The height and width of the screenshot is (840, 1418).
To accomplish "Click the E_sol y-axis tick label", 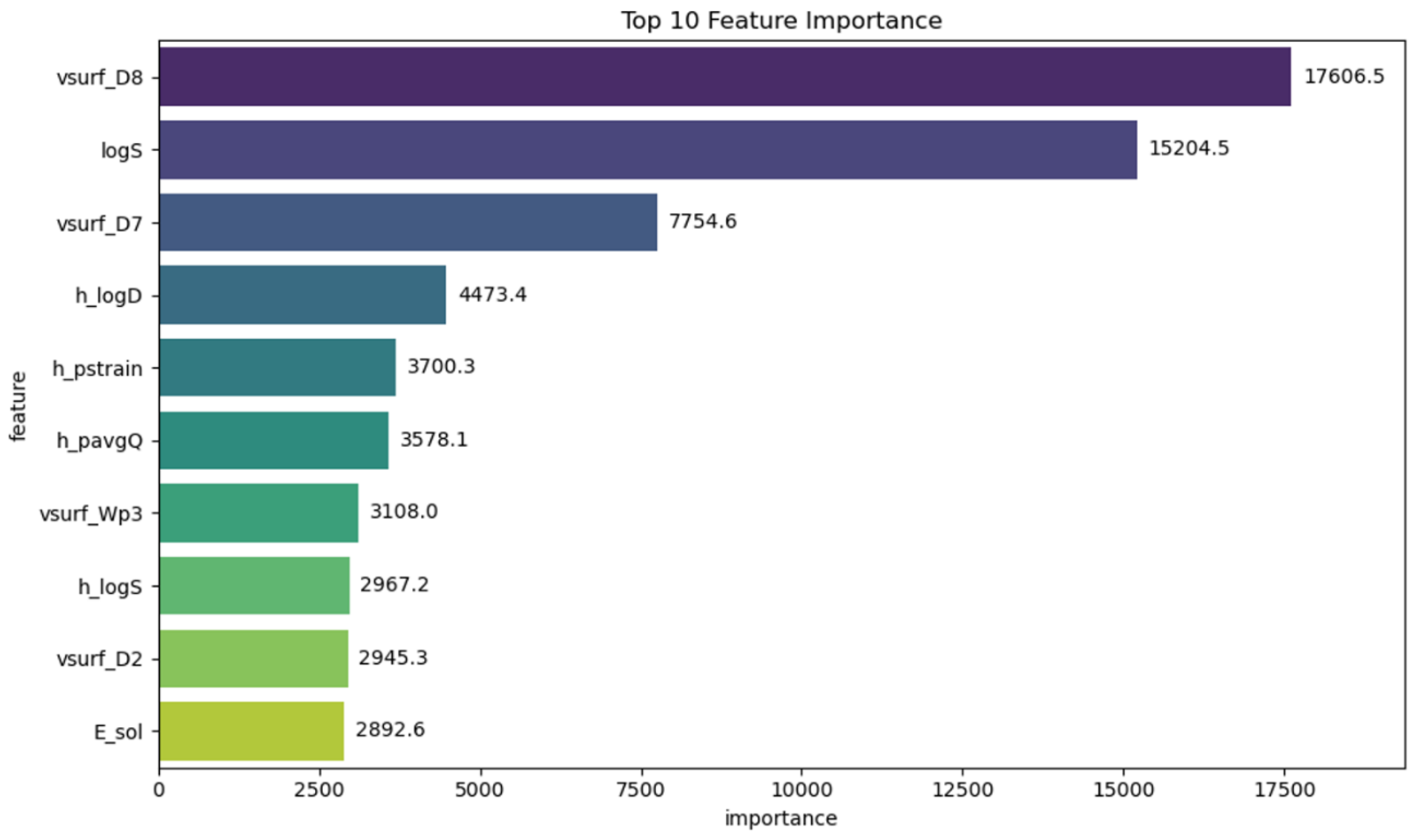I will click(x=118, y=733).
